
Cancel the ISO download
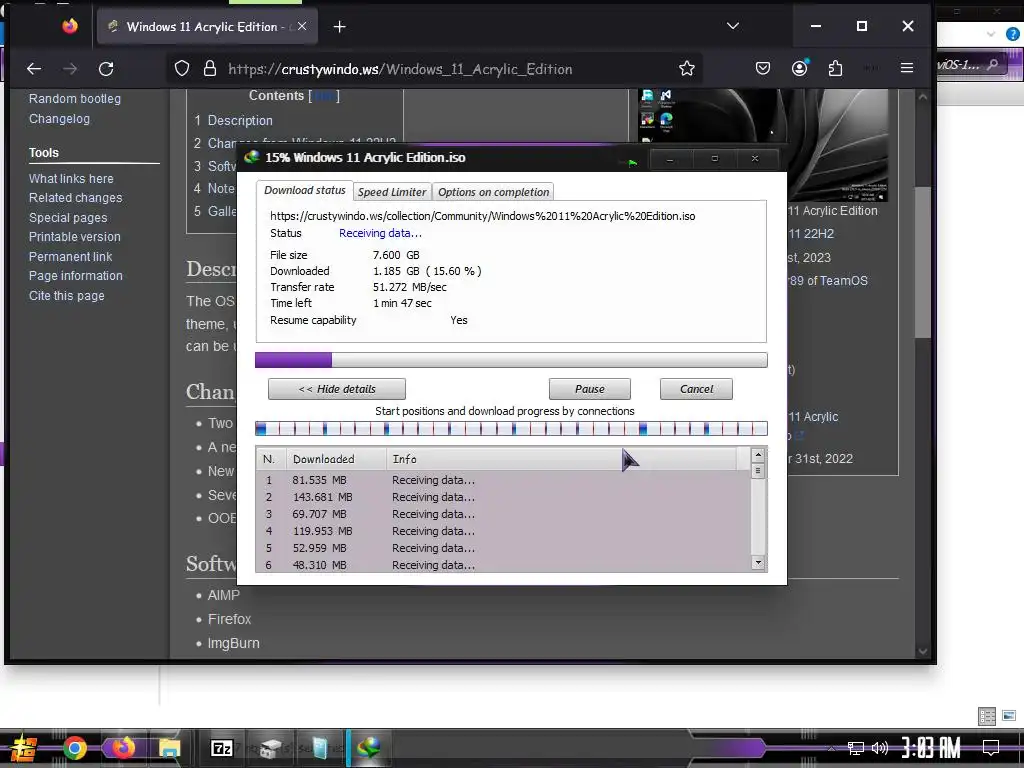coord(696,389)
